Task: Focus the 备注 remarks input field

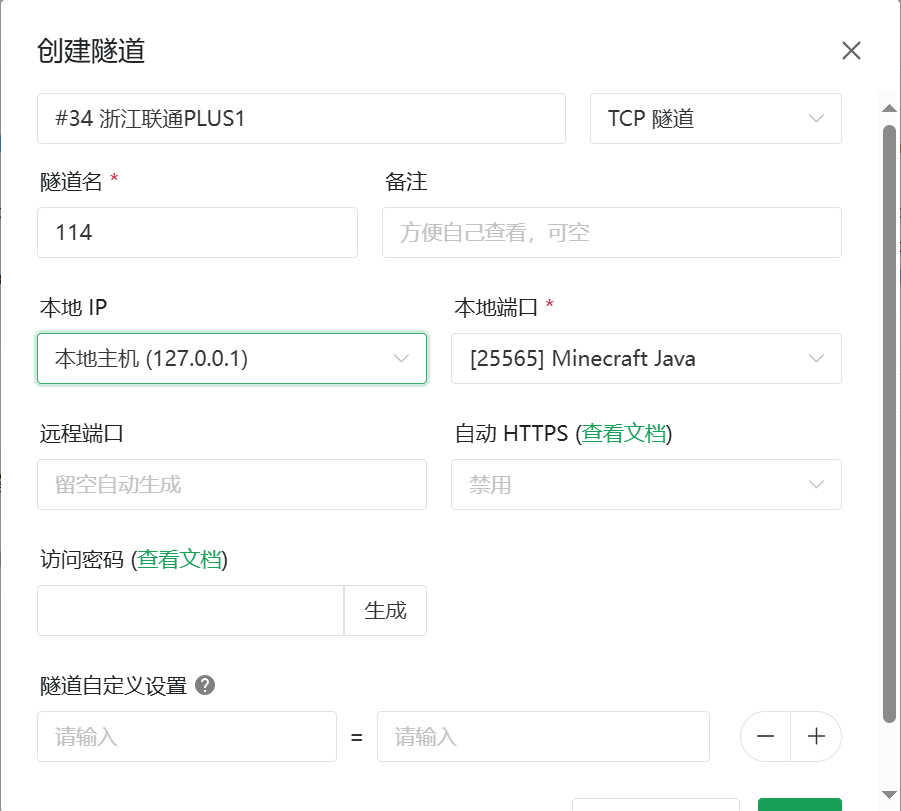Action: click(611, 232)
